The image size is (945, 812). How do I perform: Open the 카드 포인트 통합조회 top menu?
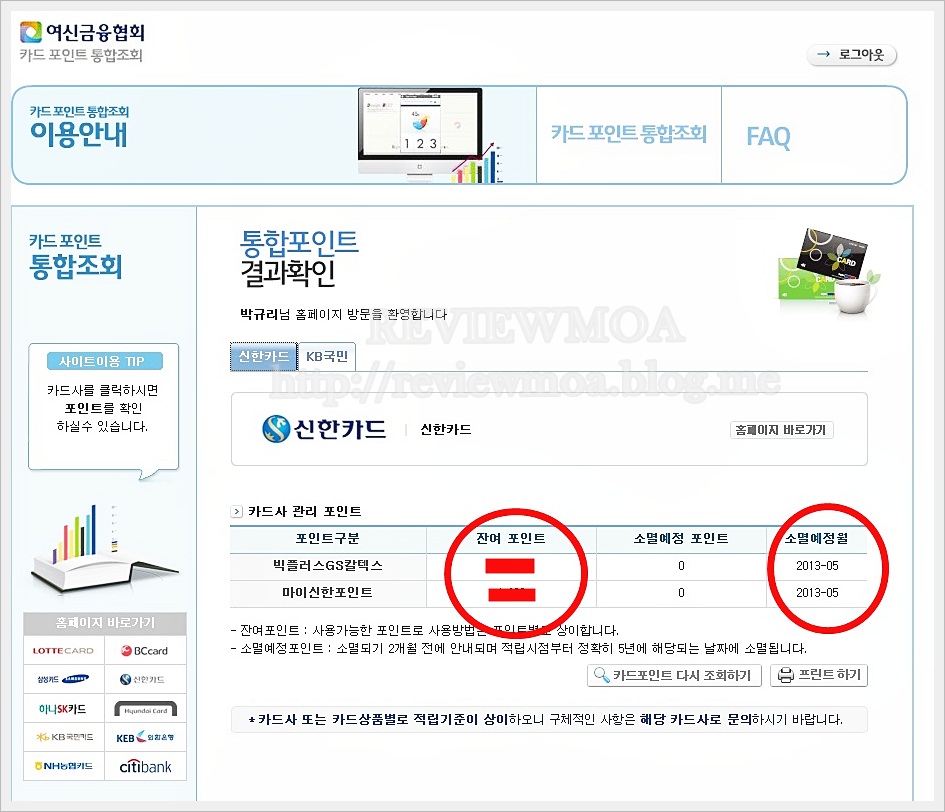click(x=628, y=134)
